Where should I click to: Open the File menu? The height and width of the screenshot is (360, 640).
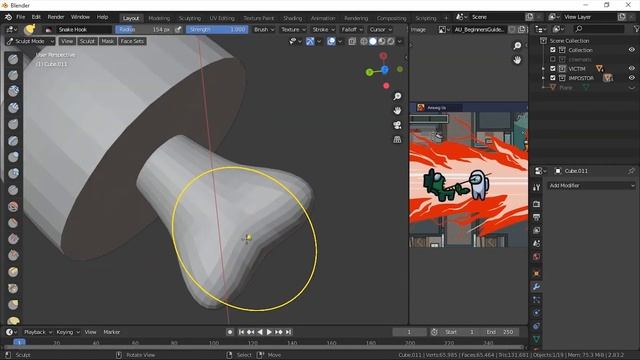(x=20, y=17)
